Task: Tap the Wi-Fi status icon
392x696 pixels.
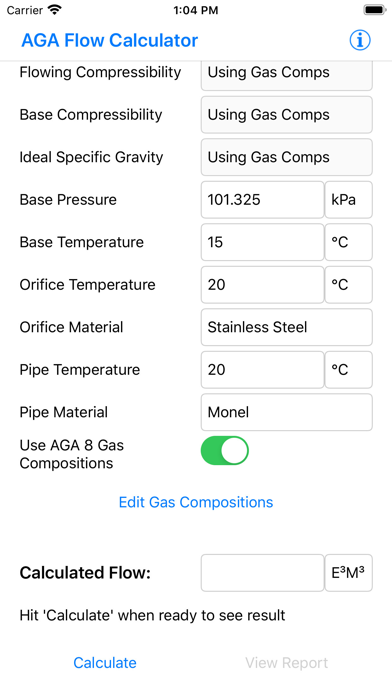Action: point(55,10)
